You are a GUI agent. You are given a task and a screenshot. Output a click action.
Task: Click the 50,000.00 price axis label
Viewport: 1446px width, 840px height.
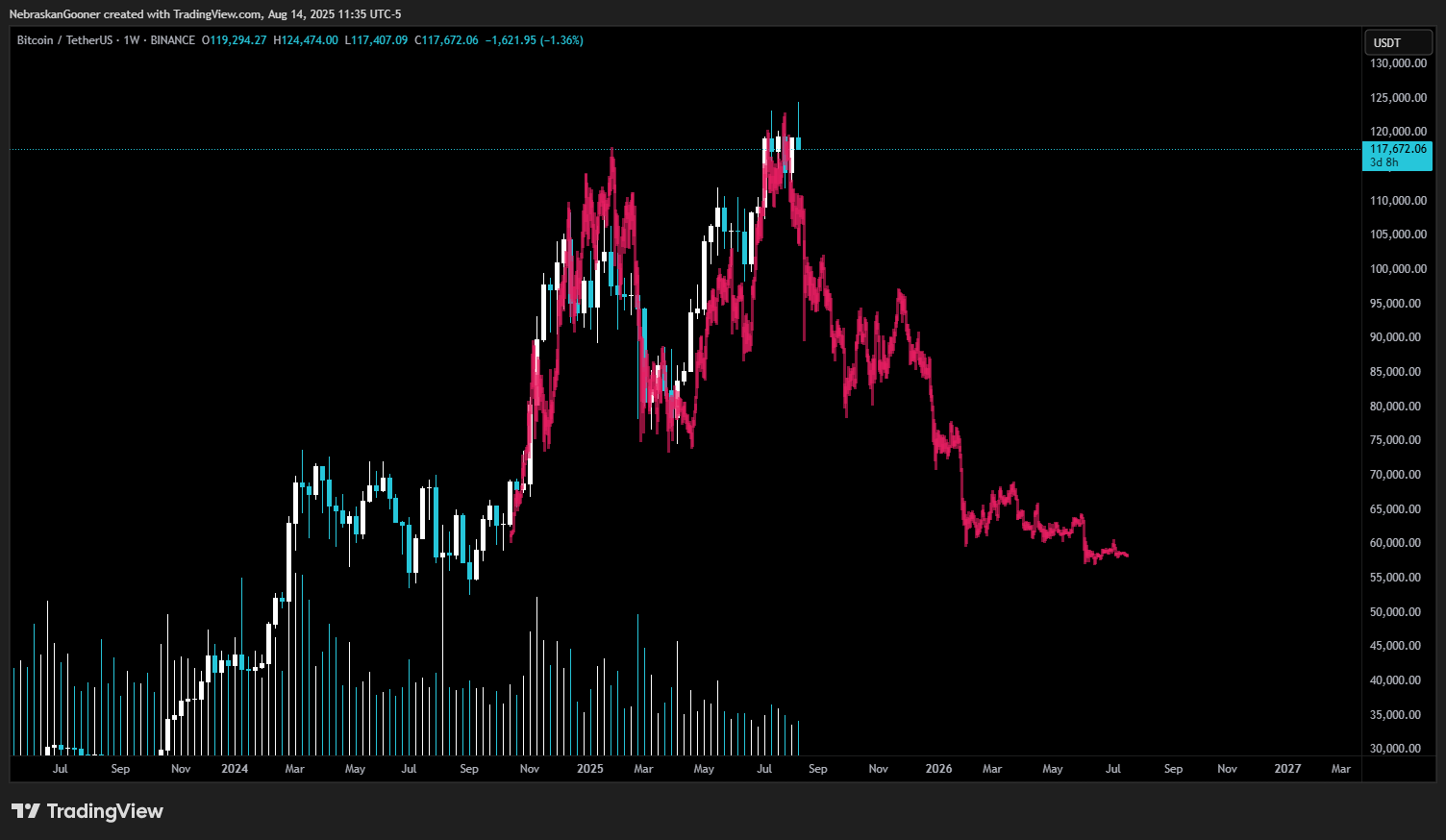point(1395,612)
